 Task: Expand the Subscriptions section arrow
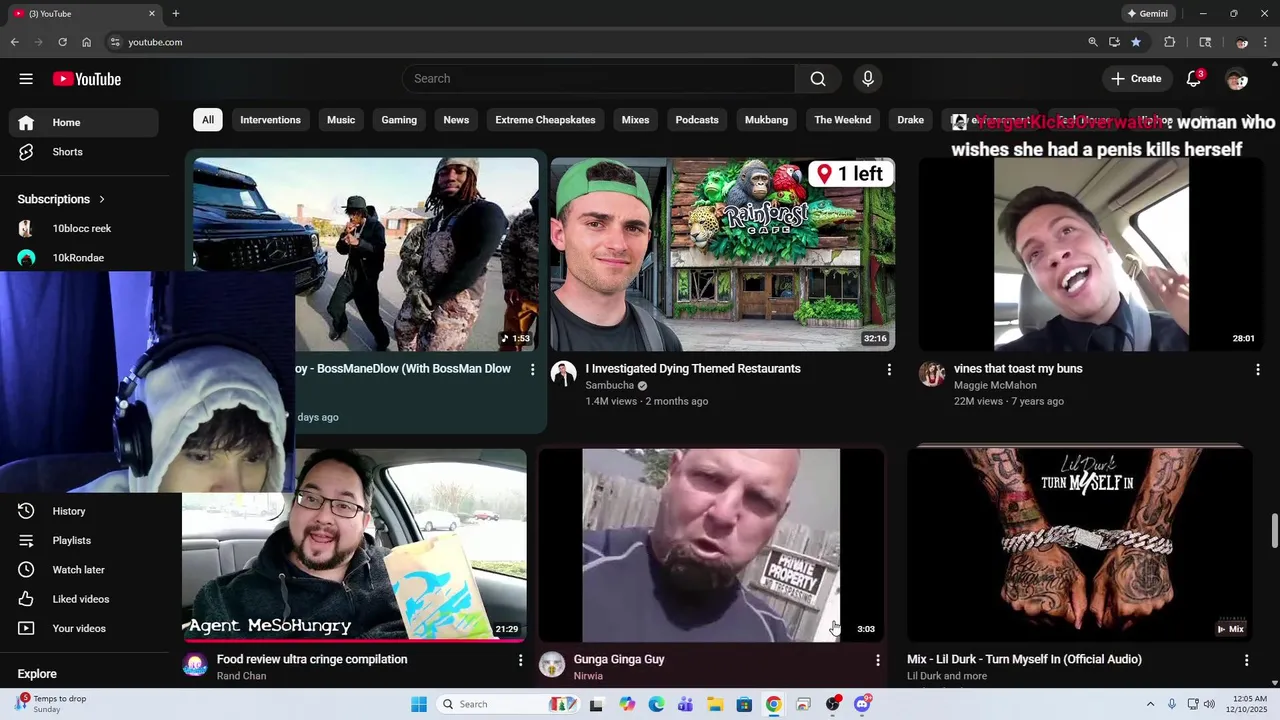pos(101,199)
